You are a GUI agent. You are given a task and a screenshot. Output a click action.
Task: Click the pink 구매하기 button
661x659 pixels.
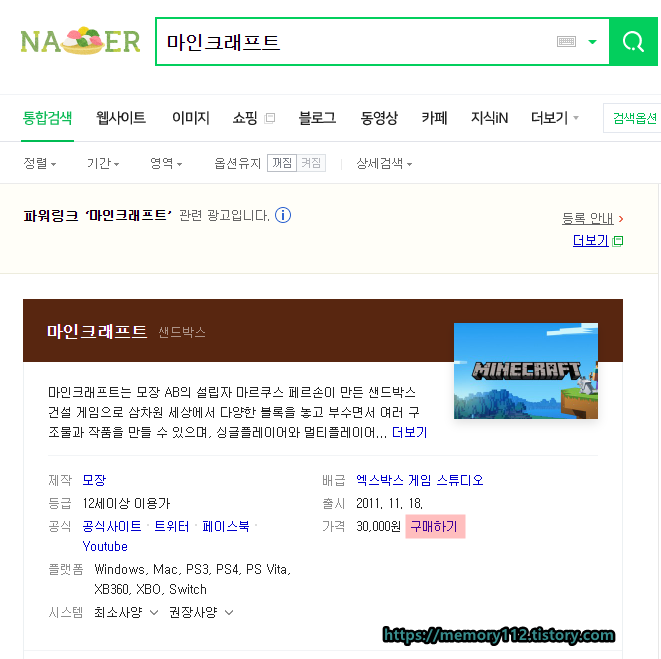435,526
